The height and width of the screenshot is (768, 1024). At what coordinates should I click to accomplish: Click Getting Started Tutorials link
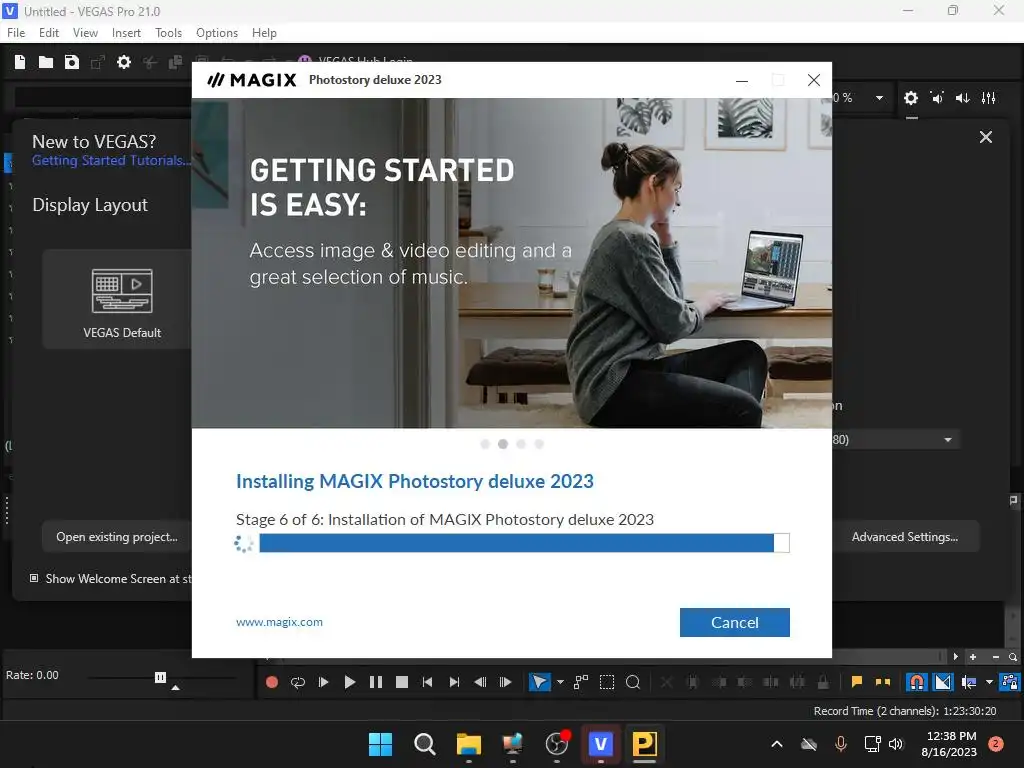111,161
